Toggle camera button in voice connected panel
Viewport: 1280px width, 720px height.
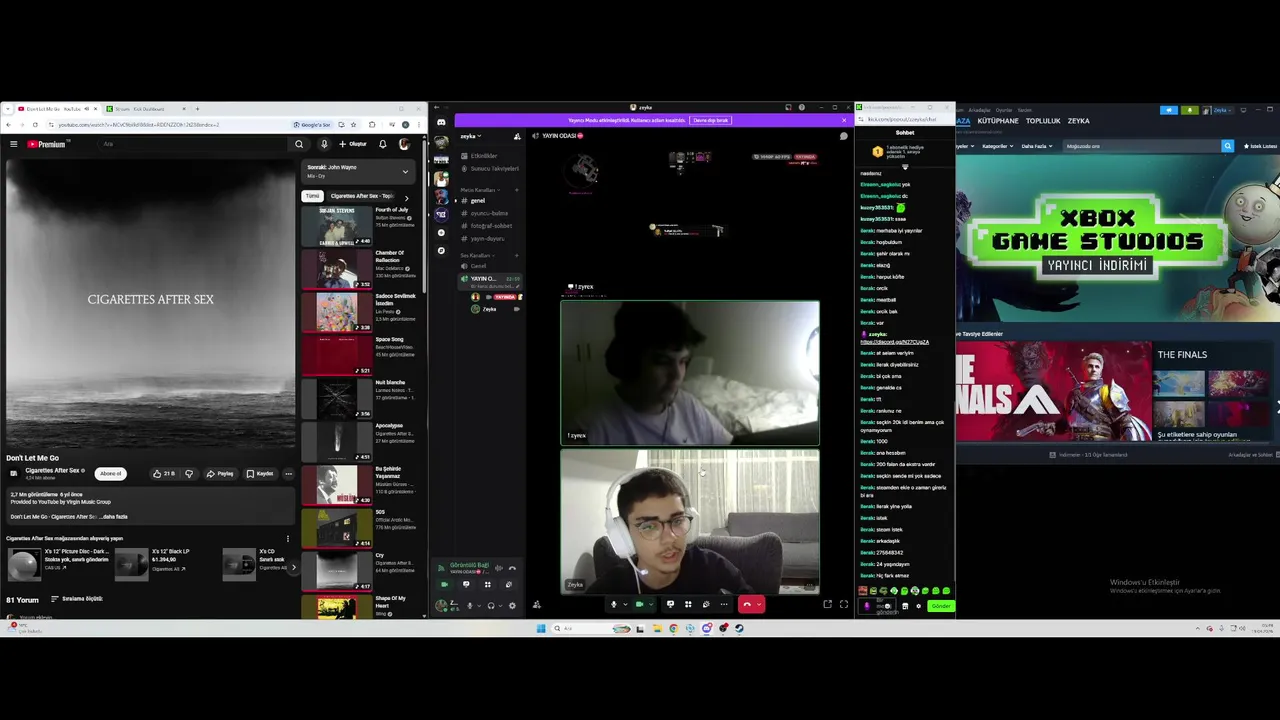tap(444, 584)
